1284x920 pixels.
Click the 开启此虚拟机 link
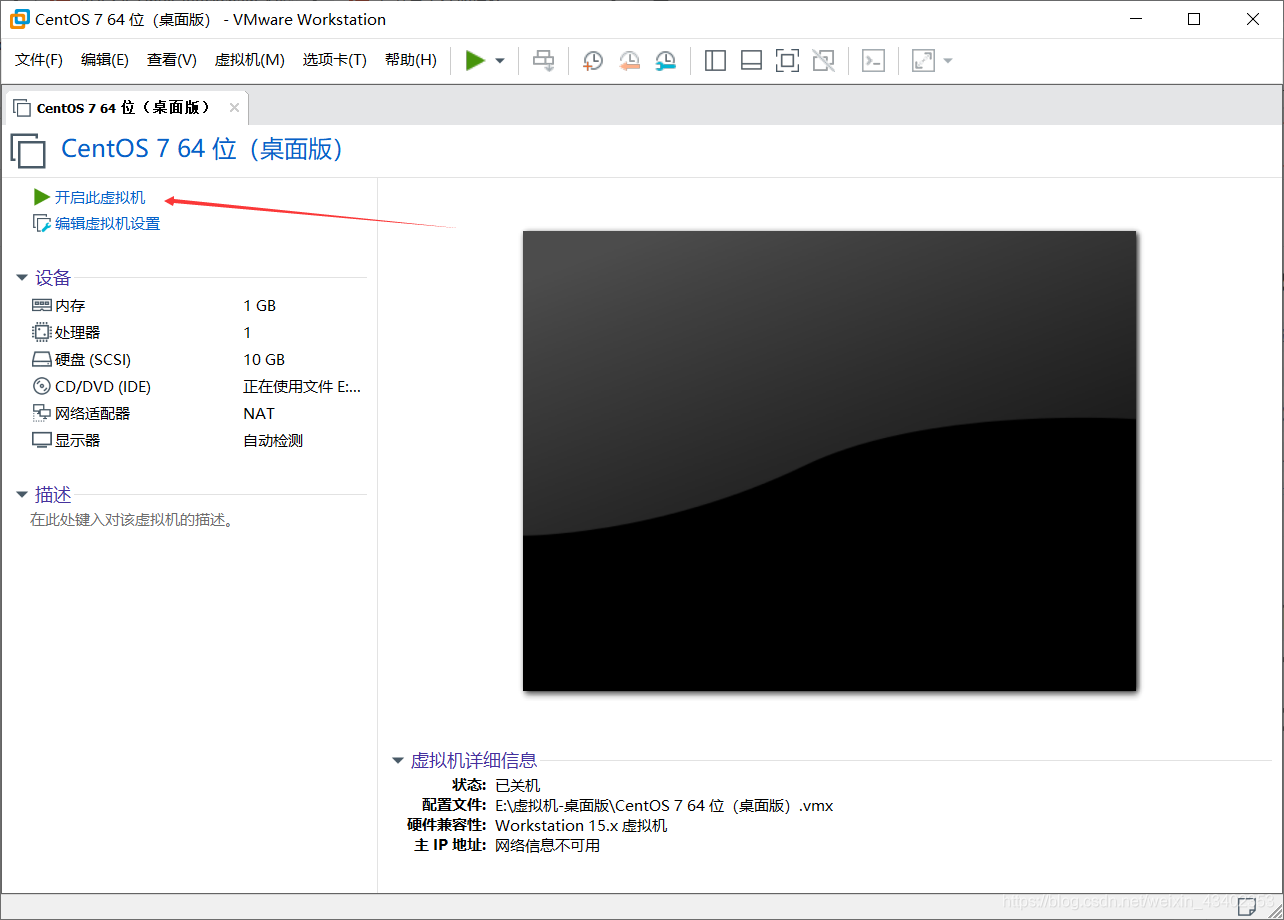click(100, 198)
